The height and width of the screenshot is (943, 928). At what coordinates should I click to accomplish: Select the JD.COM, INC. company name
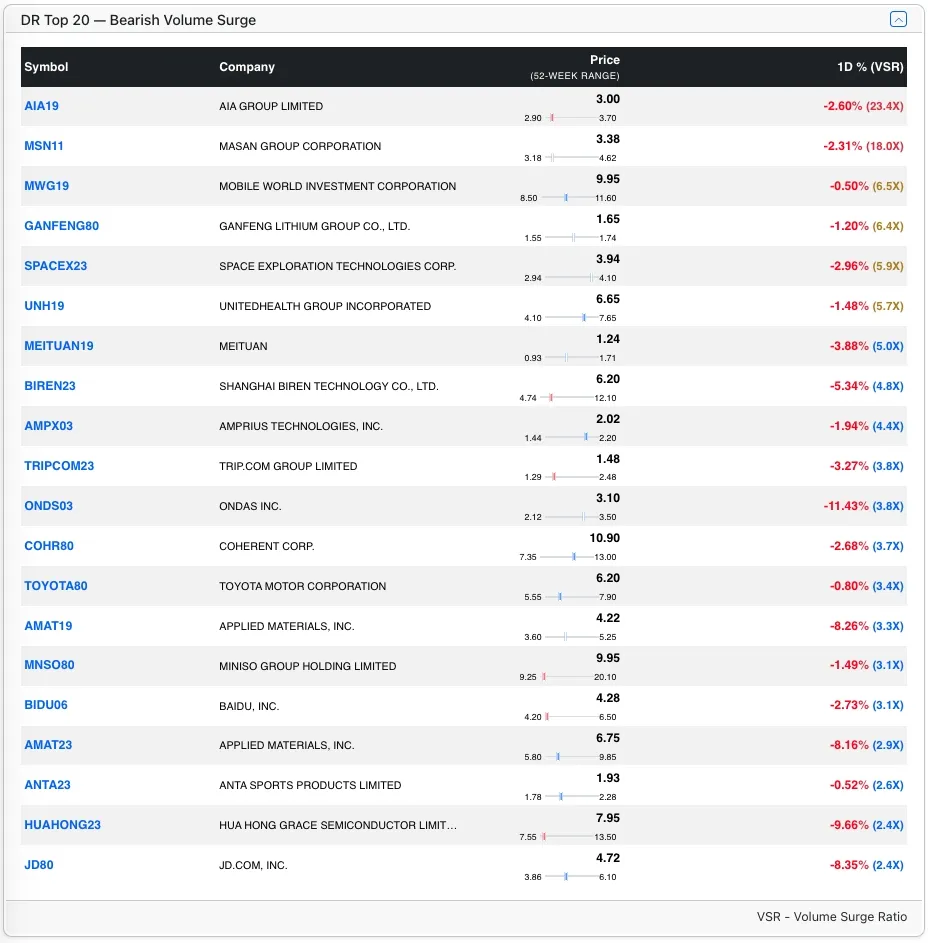pyautogui.click(x=253, y=865)
